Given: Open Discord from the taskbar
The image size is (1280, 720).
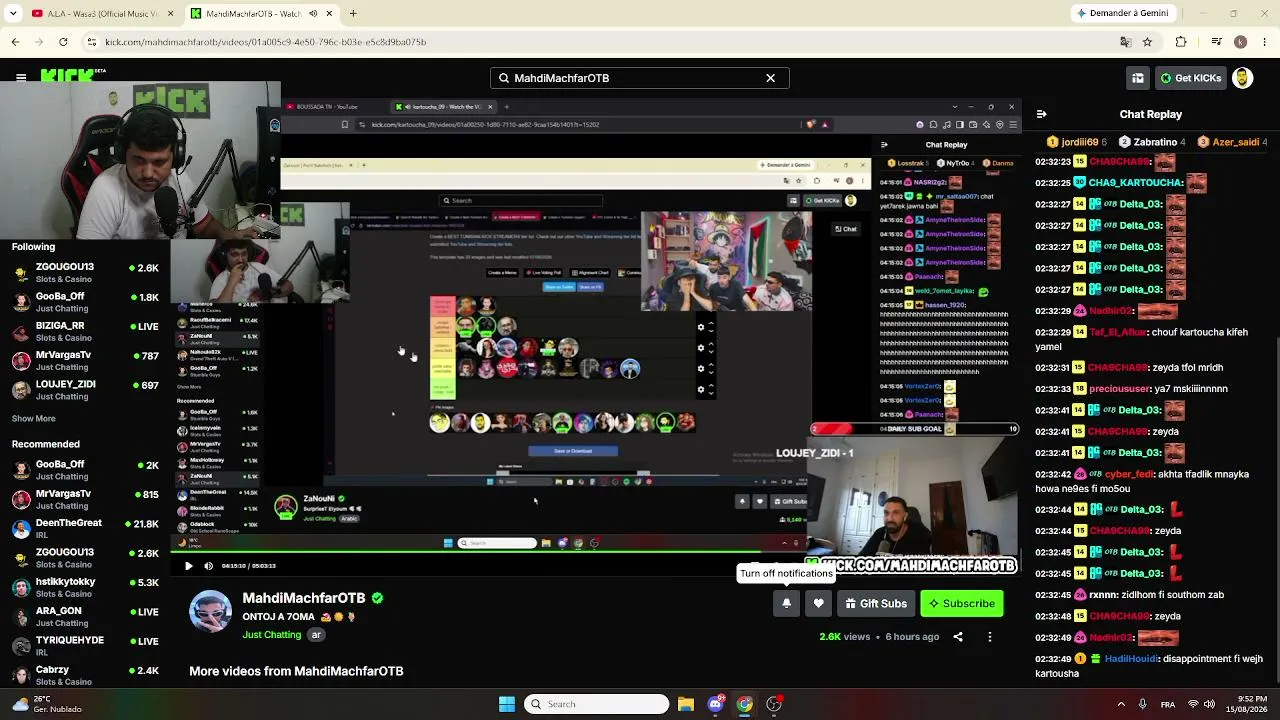Looking at the screenshot, I should 715,704.
